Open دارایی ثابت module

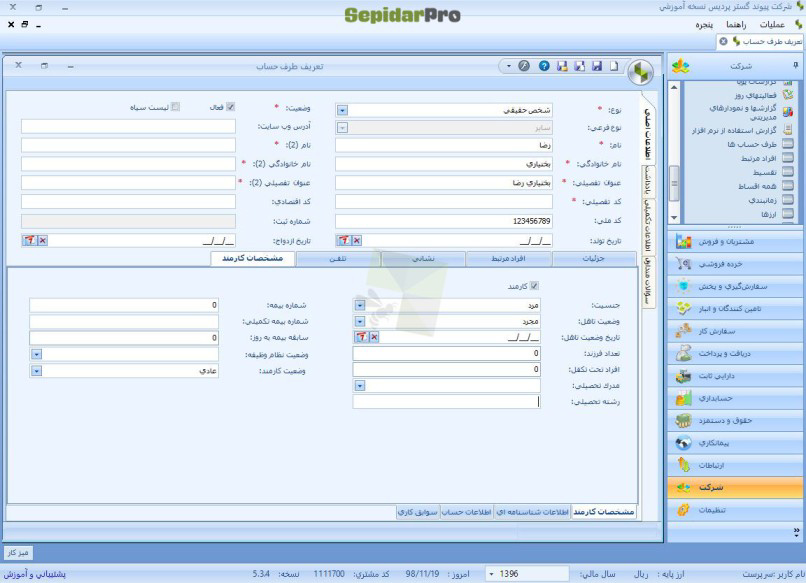(x=735, y=376)
